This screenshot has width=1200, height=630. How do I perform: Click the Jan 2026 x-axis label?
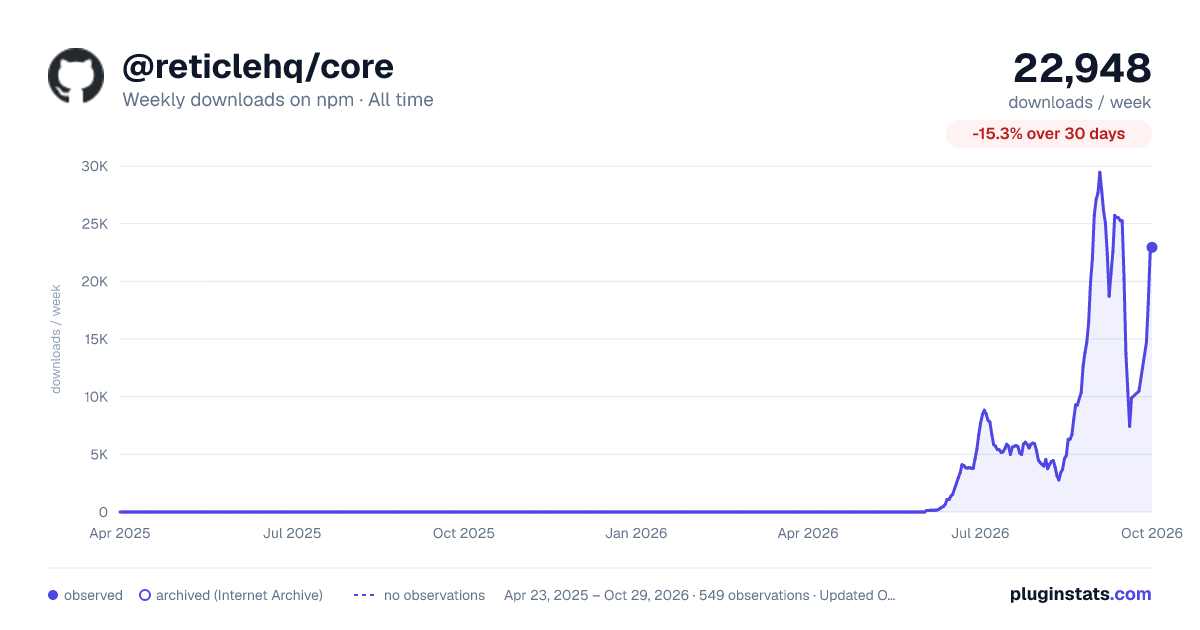637,533
